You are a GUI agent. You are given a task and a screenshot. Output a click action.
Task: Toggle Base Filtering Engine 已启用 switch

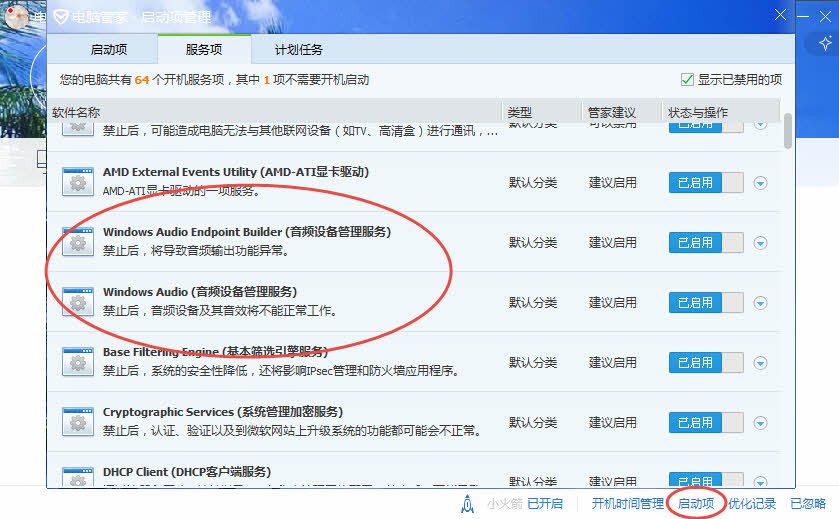pyautogui.click(x=706, y=362)
